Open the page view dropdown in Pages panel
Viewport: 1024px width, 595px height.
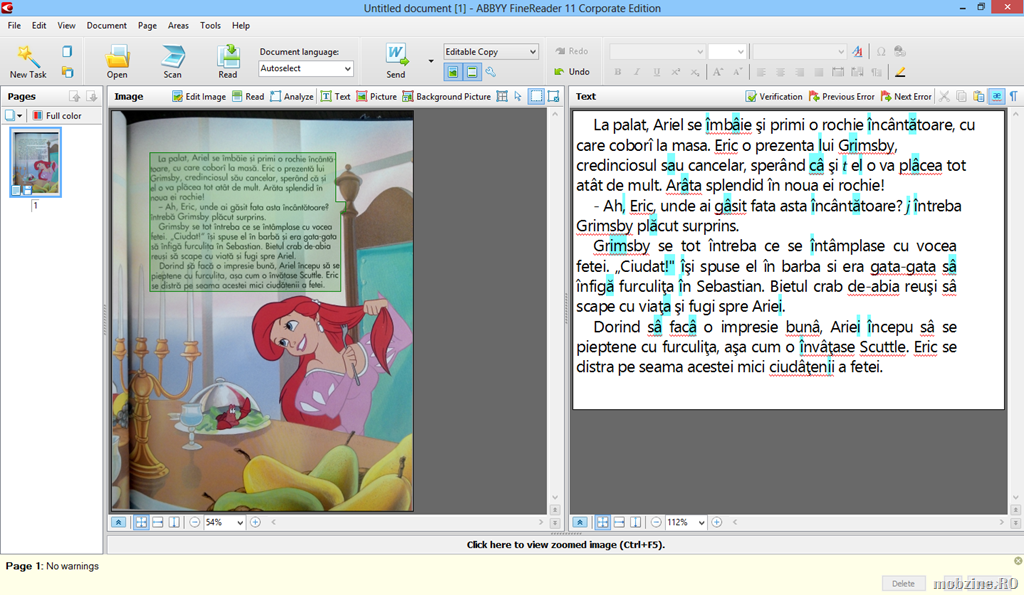coord(14,116)
